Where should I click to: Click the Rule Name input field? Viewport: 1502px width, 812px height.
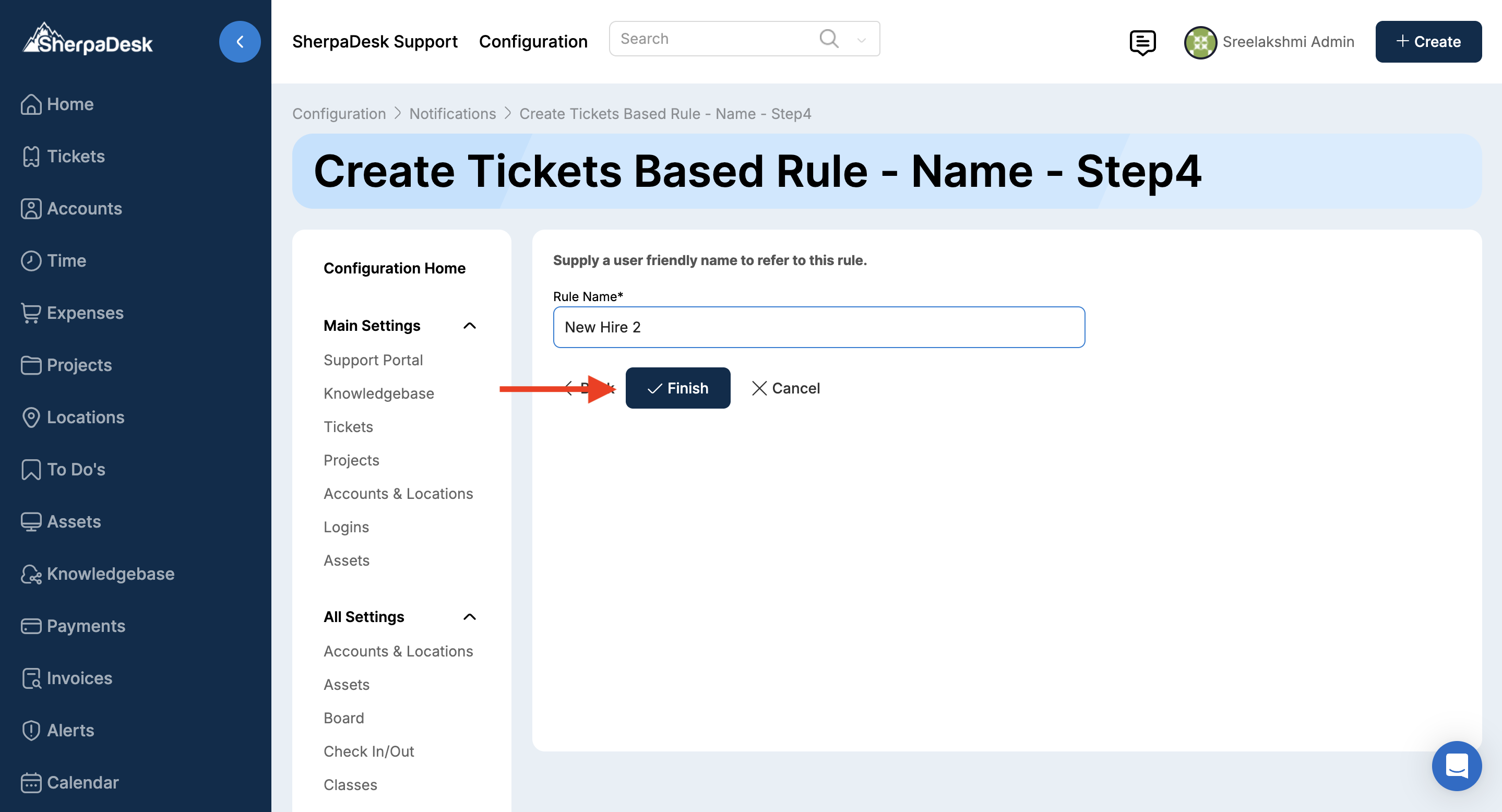[819, 327]
